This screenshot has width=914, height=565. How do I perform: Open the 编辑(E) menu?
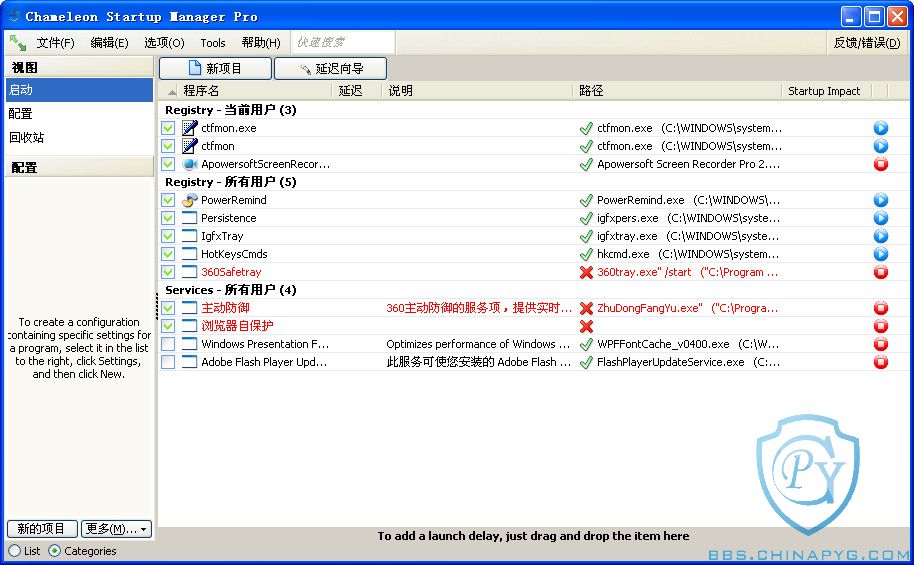[x=109, y=43]
